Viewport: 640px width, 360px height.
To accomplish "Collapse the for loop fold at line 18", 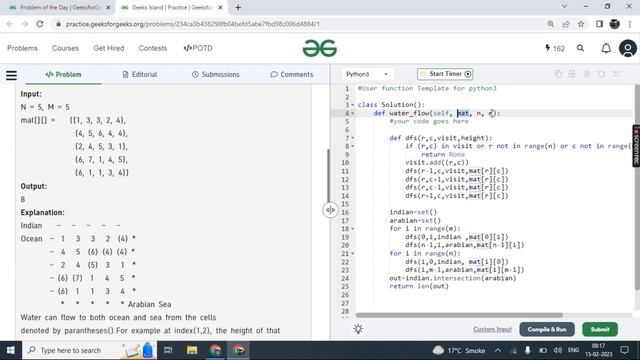I will tap(353, 229).
